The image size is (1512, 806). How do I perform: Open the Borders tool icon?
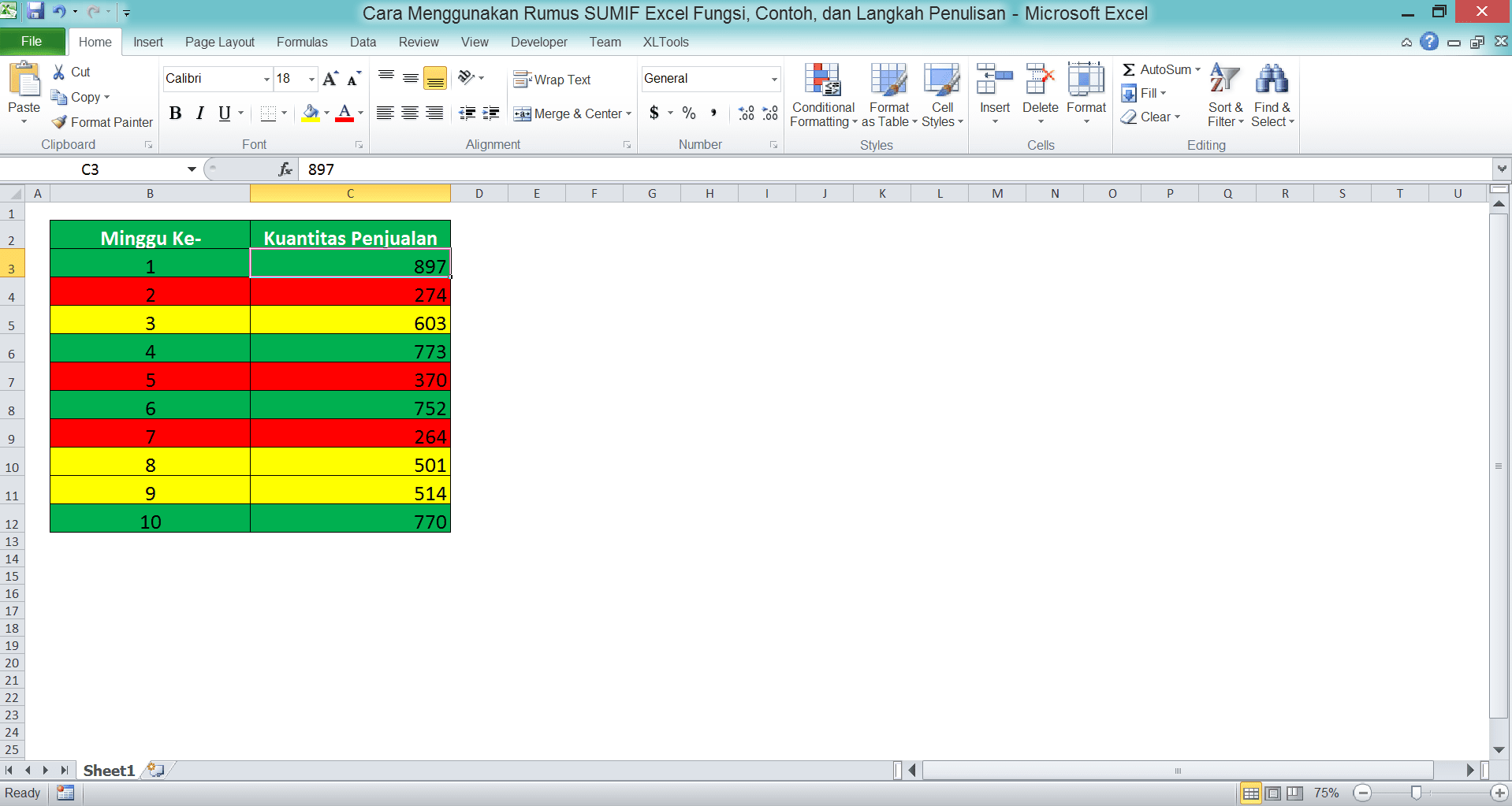click(268, 113)
